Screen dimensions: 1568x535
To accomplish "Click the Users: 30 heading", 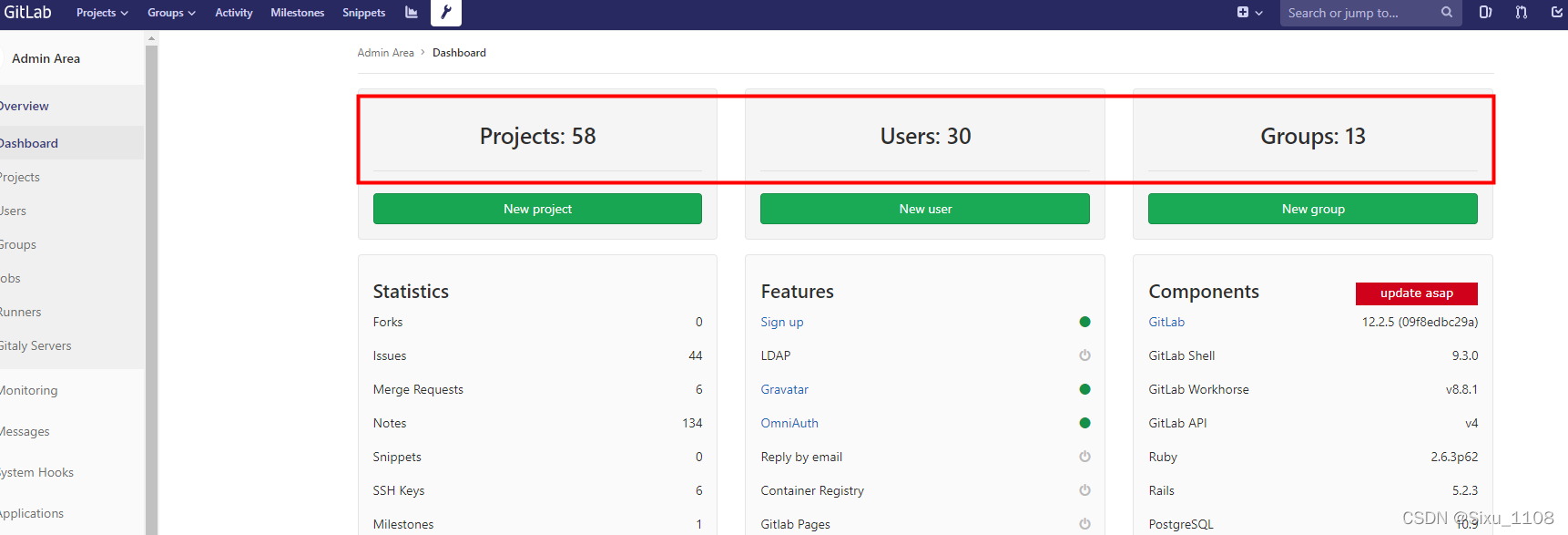I will click(x=925, y=136).
